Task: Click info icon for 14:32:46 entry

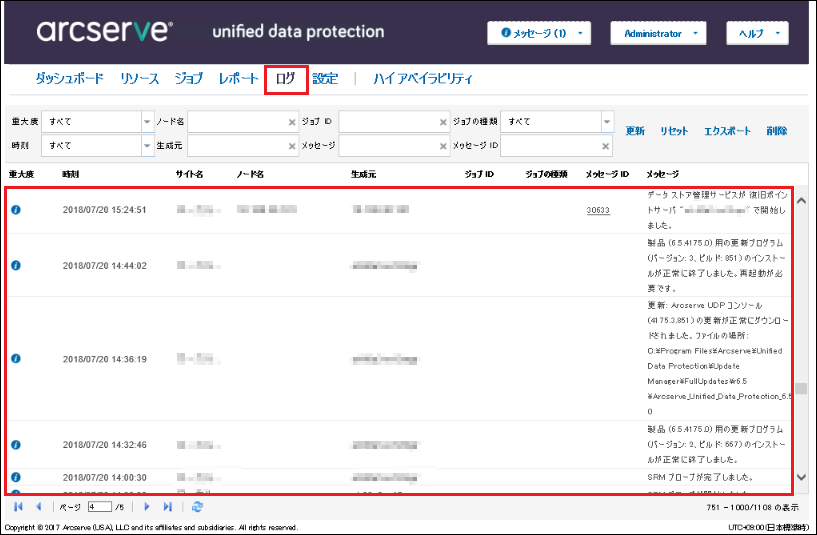Action: tap(16, 444)
